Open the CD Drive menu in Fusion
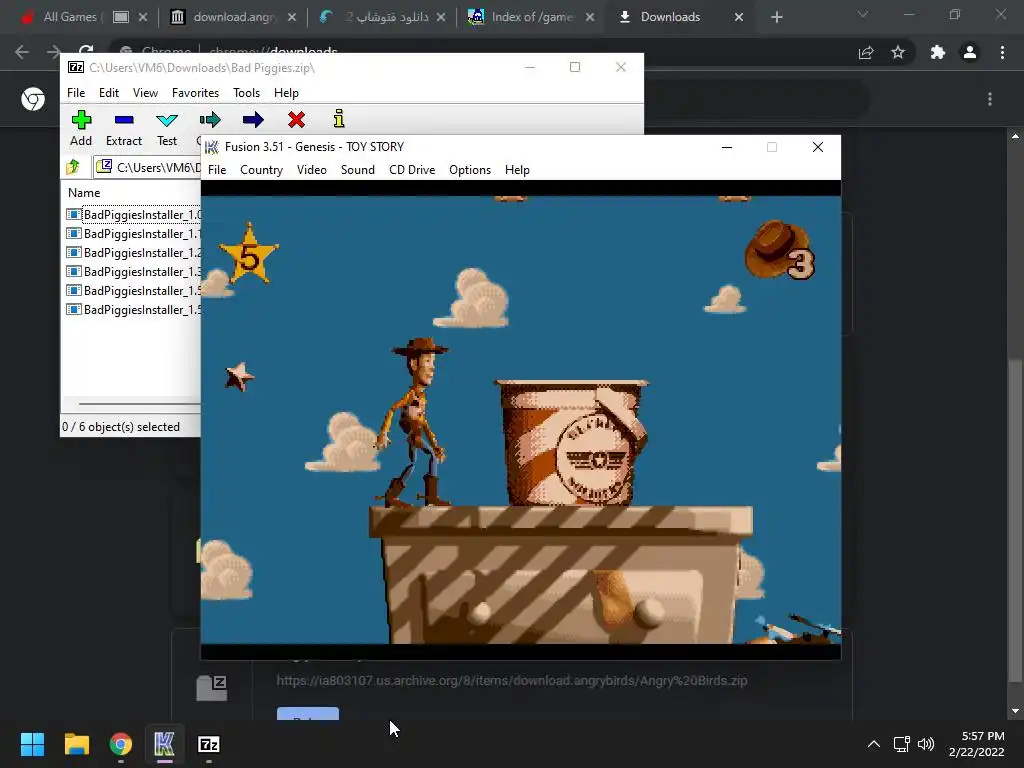This screenshot has height=768, width=1024. click(x=412, y=170)
